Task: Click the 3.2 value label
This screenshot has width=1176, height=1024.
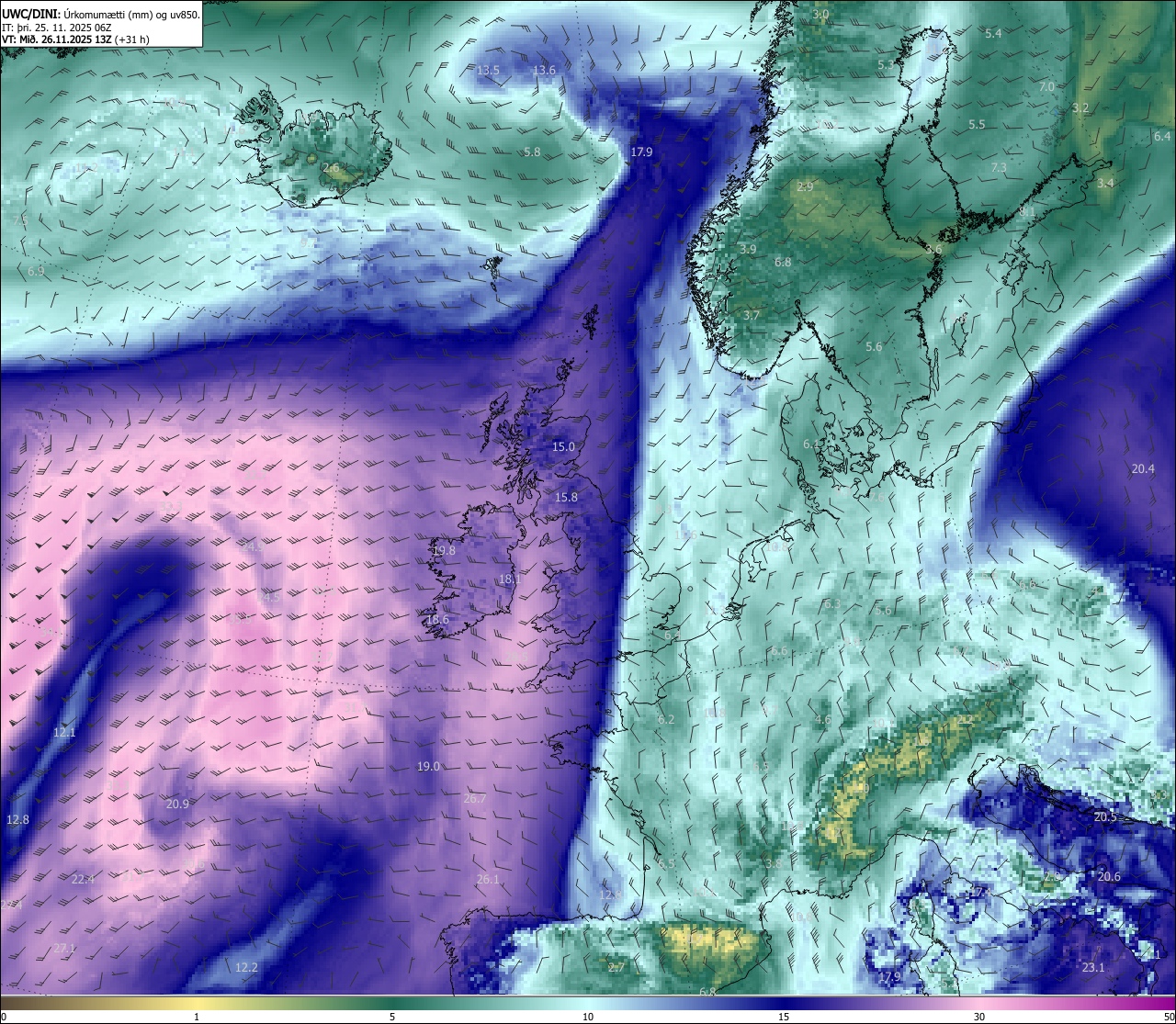Action: 1080,107
